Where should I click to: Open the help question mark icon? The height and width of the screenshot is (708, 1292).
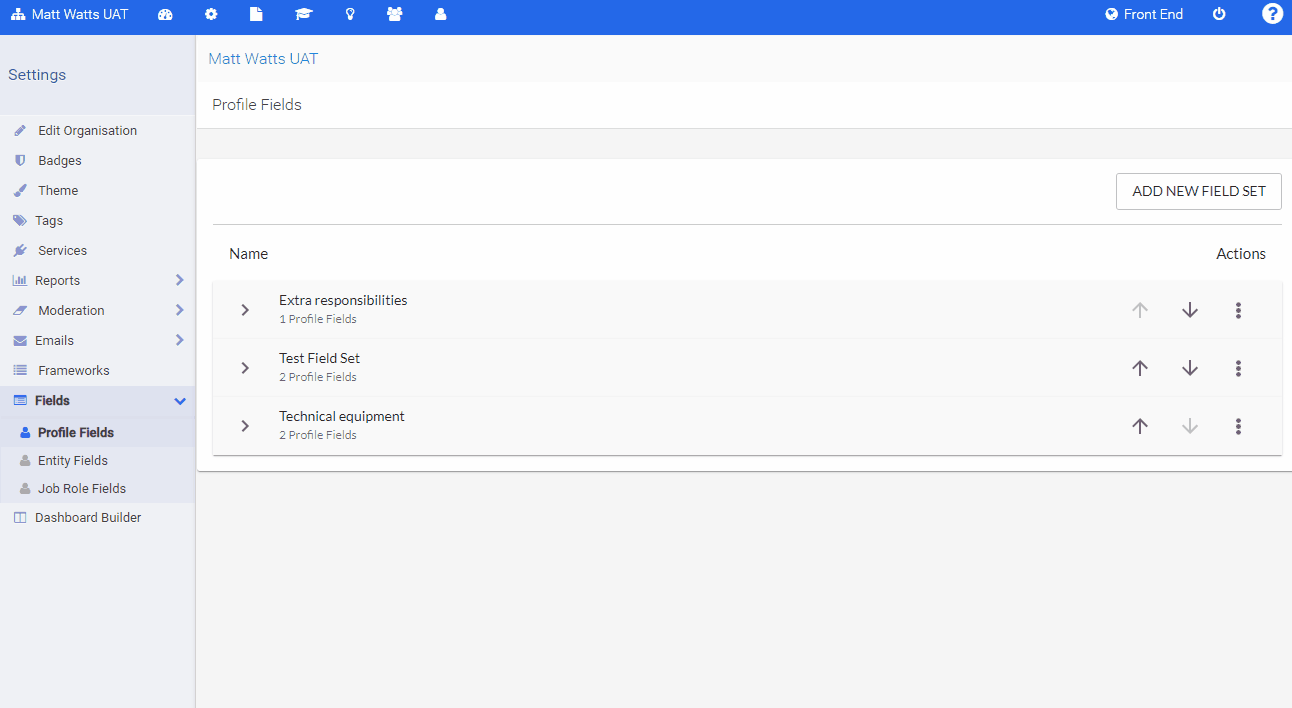click(x=1272, y=14)
